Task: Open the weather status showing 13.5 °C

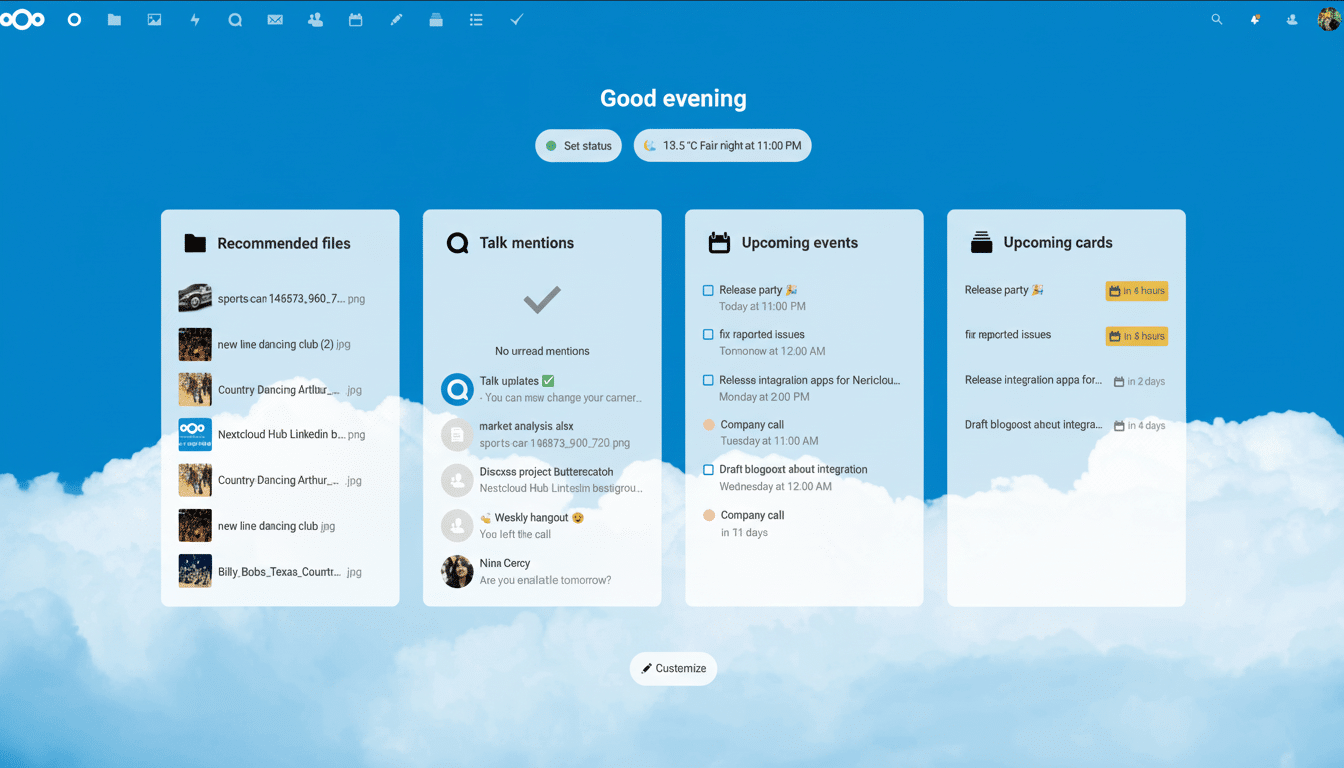Action: click(722, 145)
